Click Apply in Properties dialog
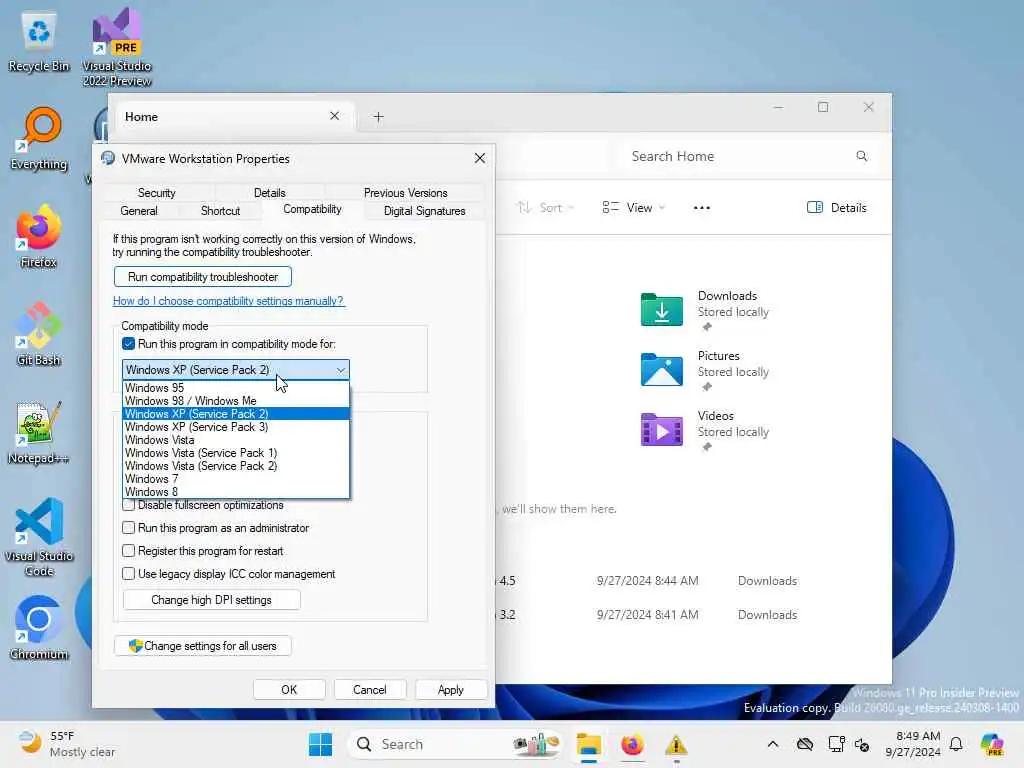Screen dimensions: 1024x768 451,690
